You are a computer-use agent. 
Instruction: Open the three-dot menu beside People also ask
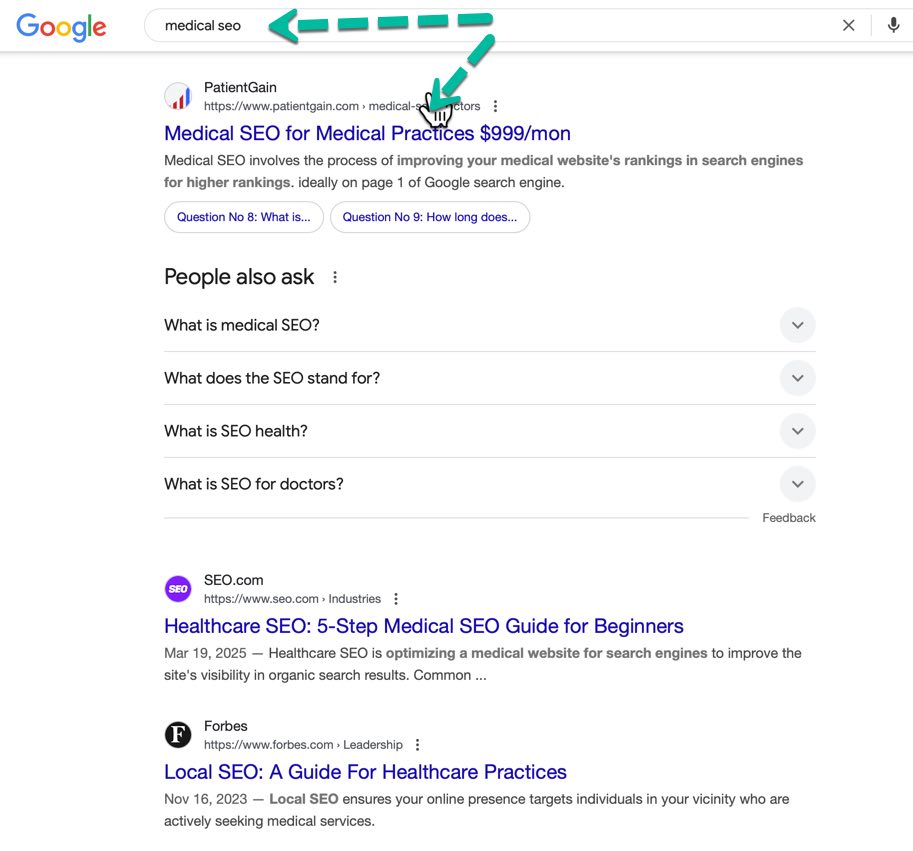[335, 277]
